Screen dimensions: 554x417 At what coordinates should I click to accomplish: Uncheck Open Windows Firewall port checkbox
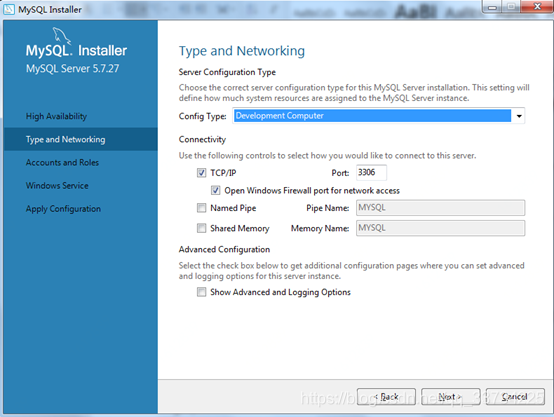pos(216,190)
